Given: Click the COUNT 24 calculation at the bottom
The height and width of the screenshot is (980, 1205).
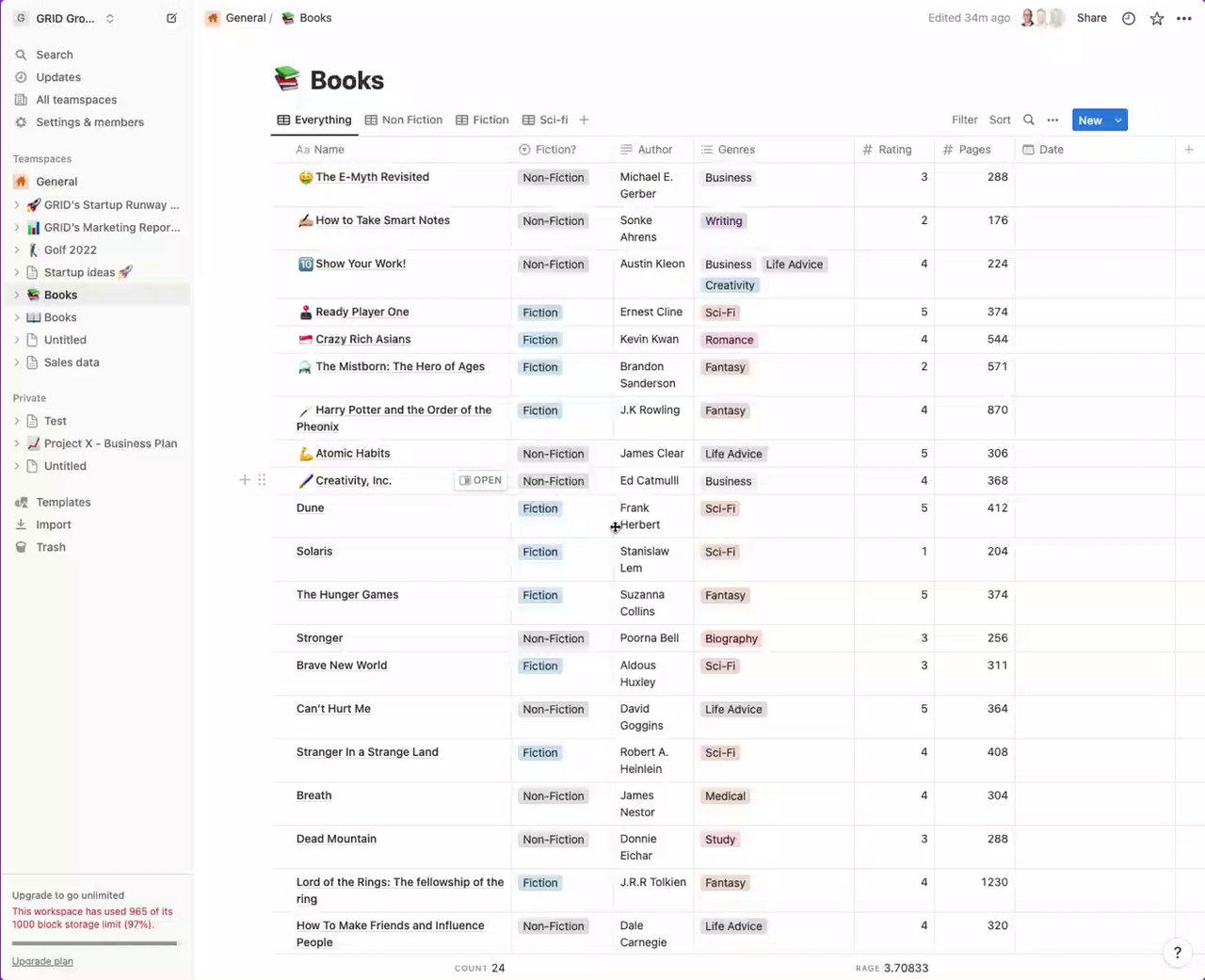Looking at the screenshot, I should pos(480,967).
